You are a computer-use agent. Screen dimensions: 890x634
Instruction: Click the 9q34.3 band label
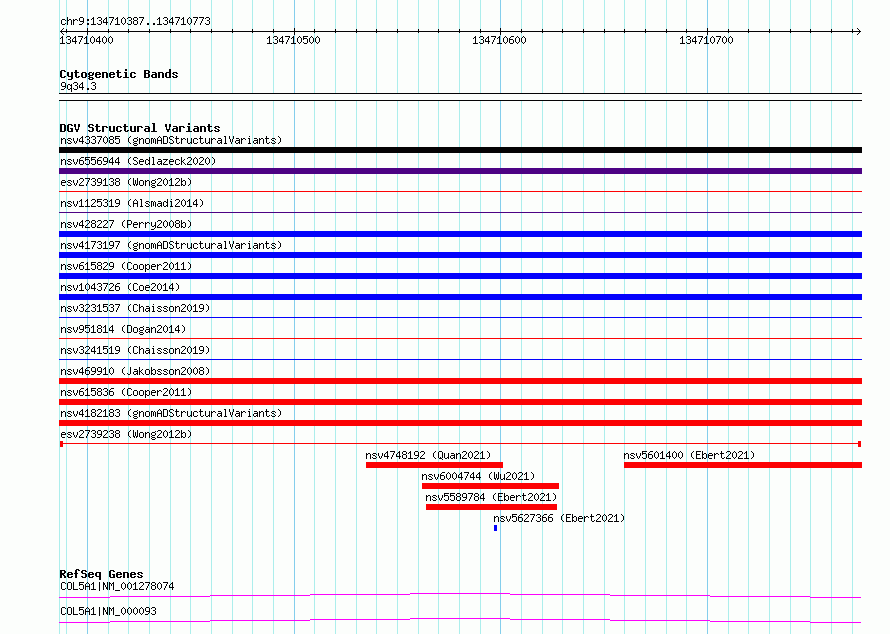(78, 86)
